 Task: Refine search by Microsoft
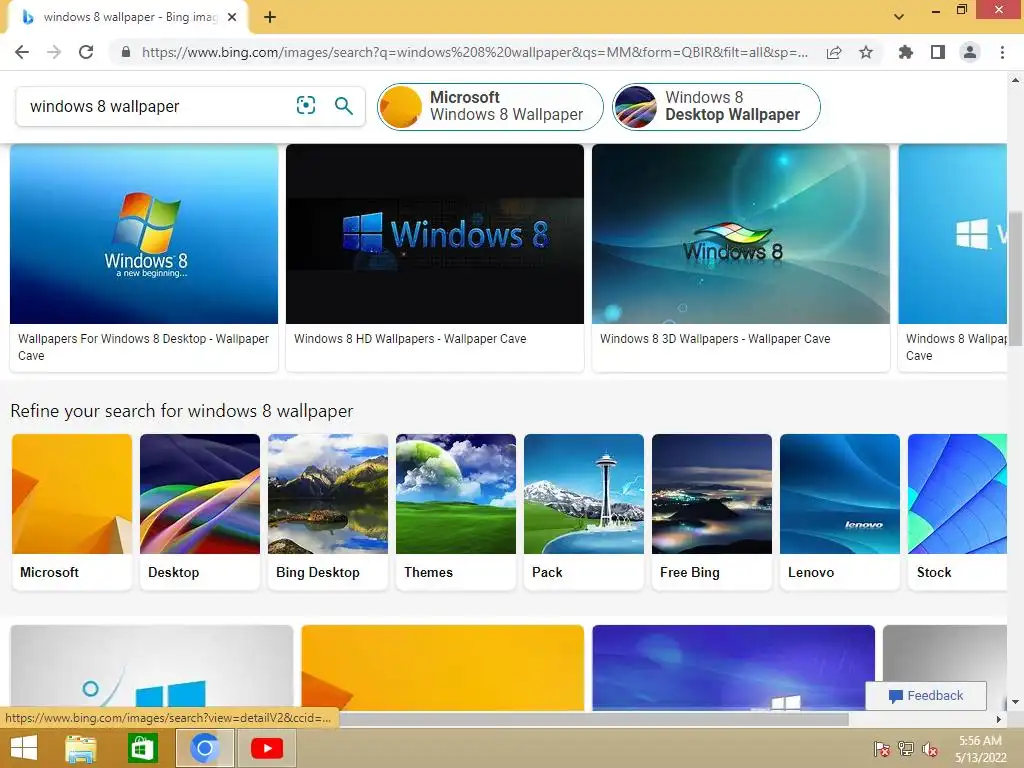coord(72,512)
